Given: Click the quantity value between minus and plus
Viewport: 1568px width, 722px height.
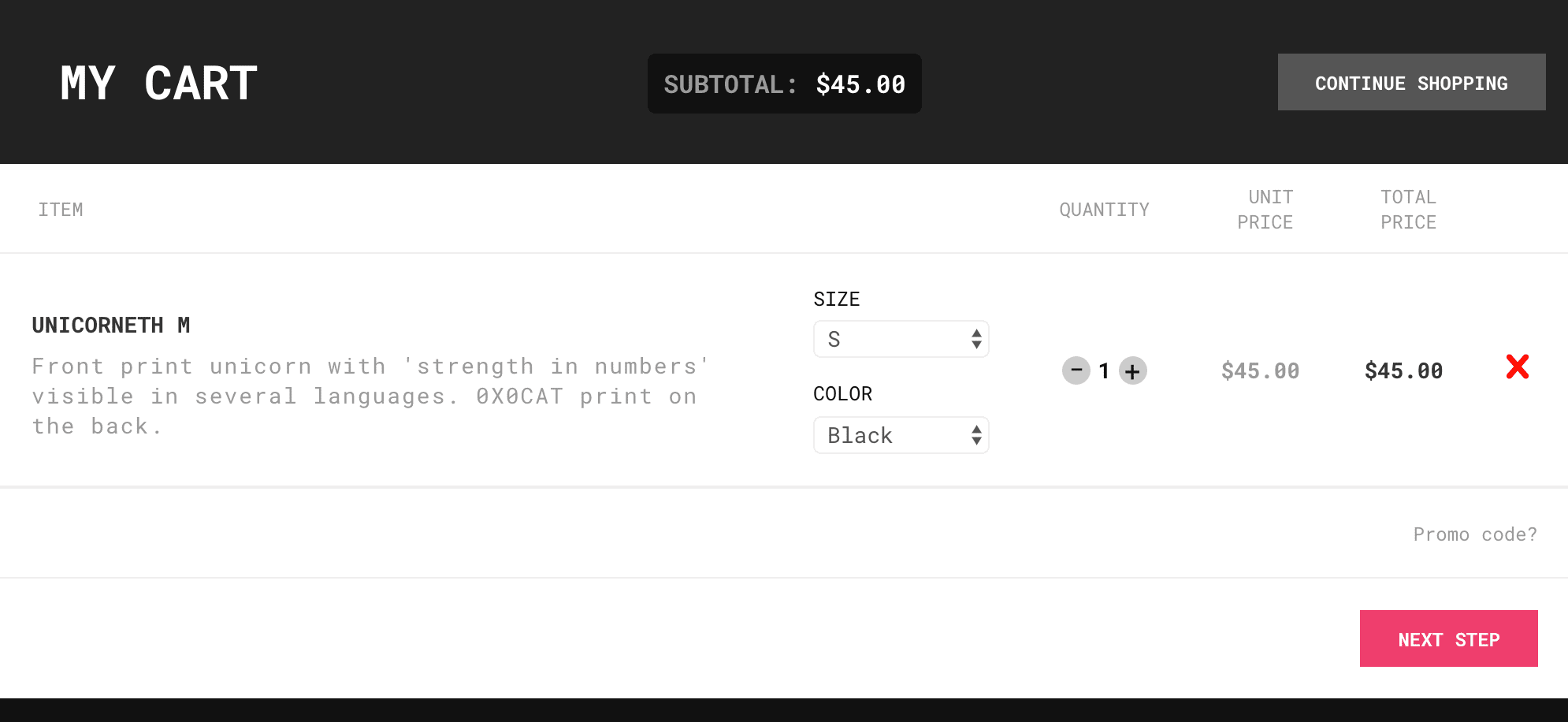Looking at the screenshot, I should click(1104, 370).
